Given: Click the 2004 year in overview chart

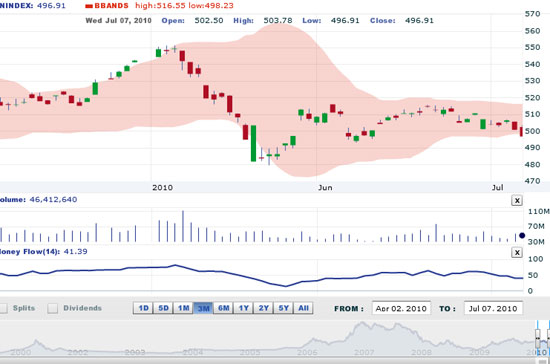Looking at the screenshot, I should coord(193,352).
